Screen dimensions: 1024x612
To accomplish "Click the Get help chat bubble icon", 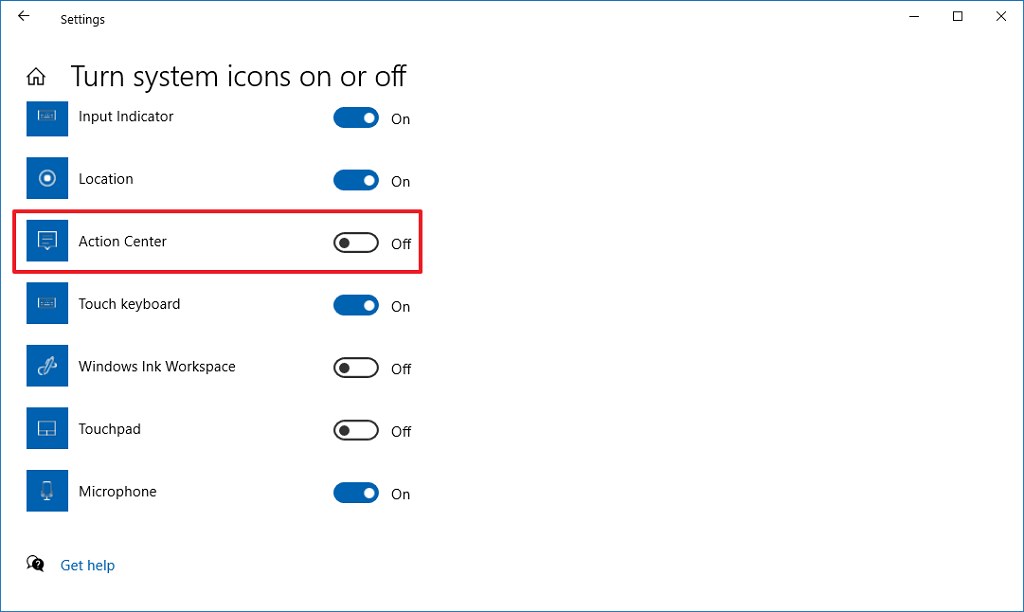I will click(x=35, y=564).
